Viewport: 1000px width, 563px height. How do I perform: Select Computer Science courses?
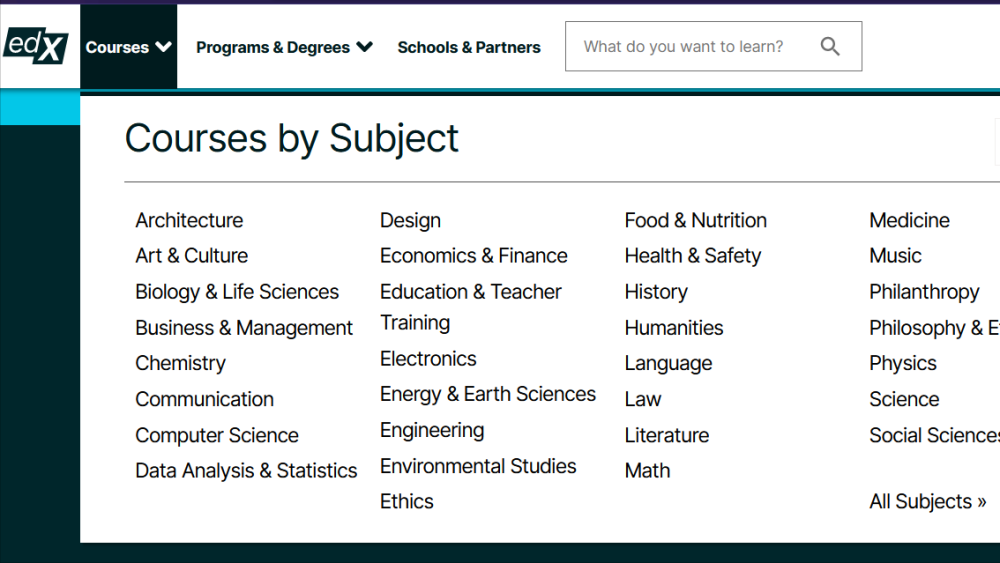coord(217,435)
